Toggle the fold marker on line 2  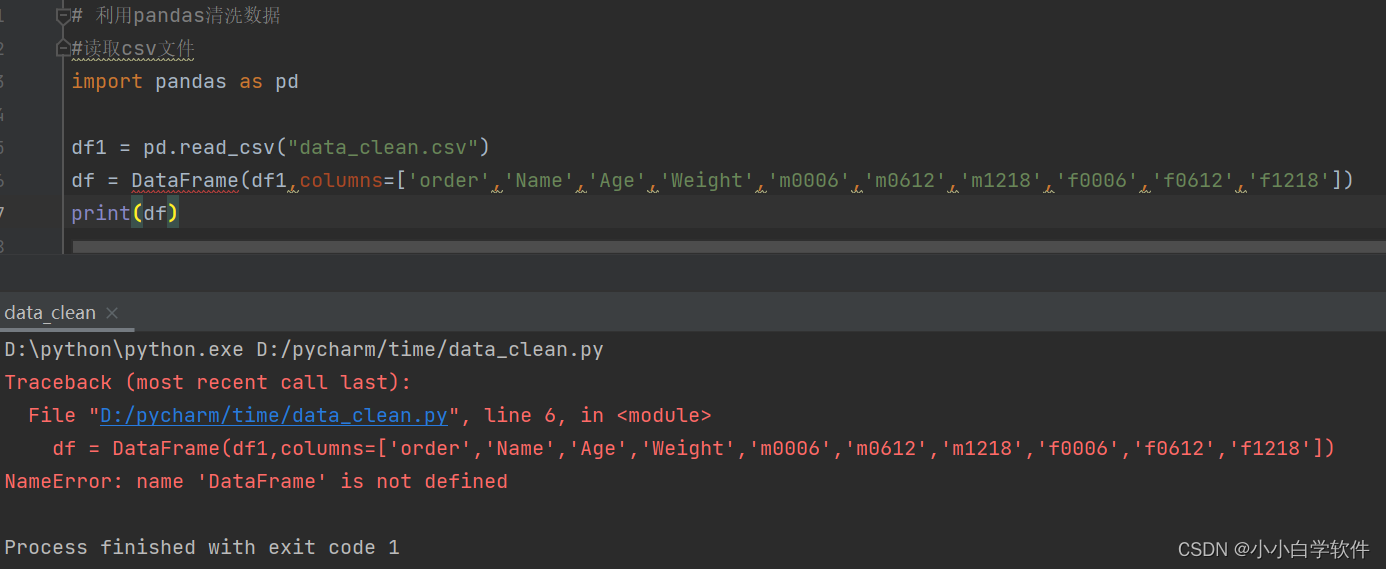coord(63,49)
